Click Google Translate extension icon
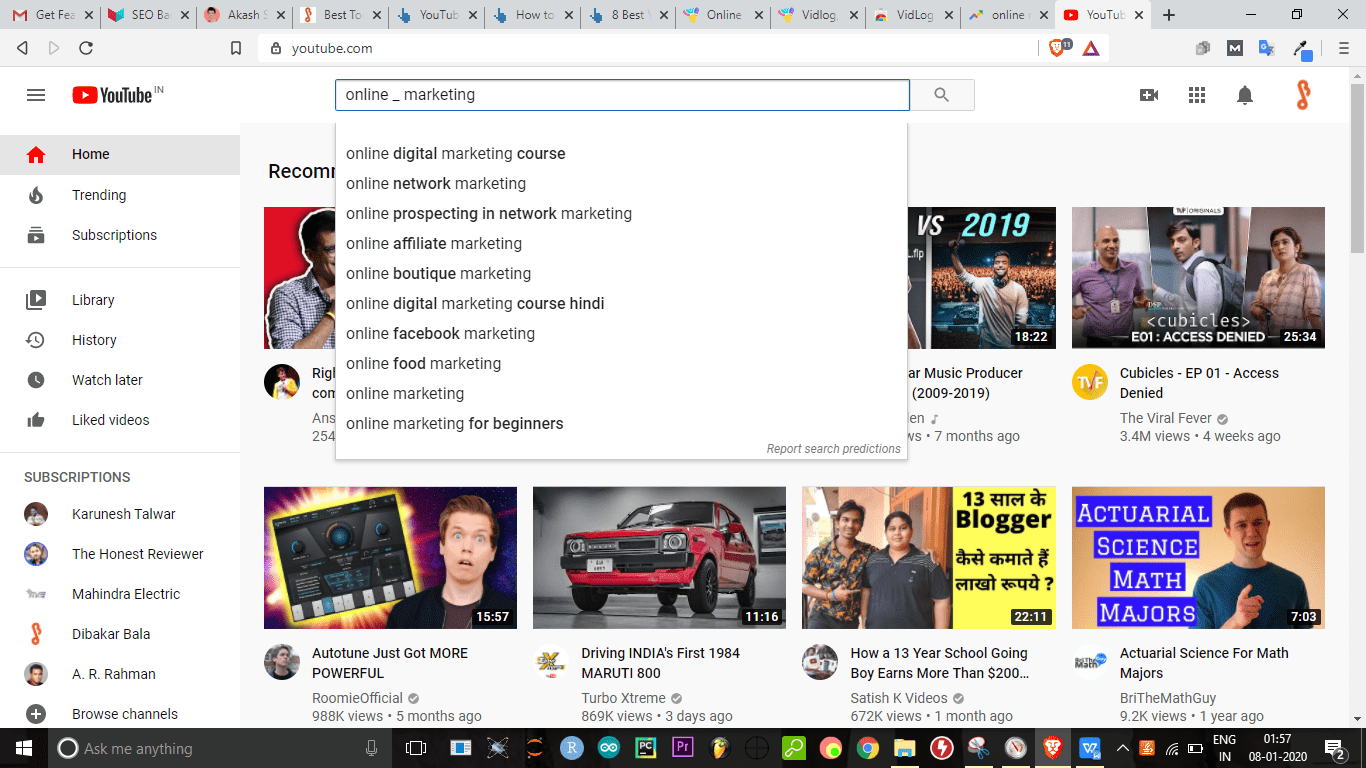 pyautogui.click(x=1266, y=48)
